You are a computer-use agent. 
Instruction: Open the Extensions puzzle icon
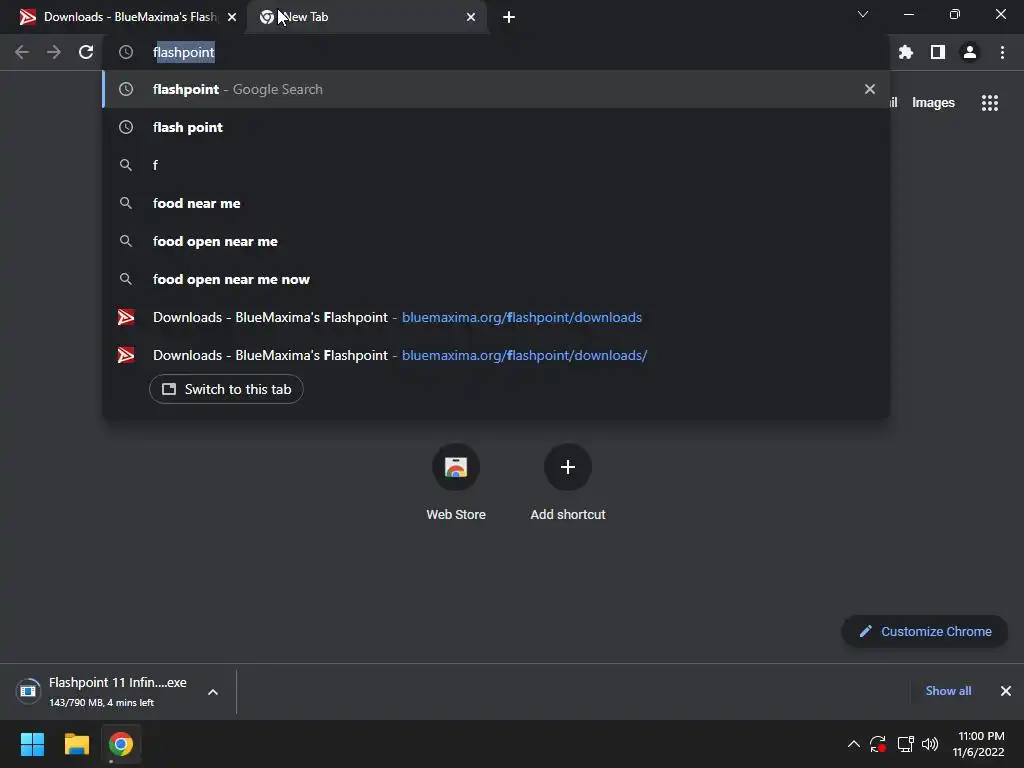[x=905, y=52]
